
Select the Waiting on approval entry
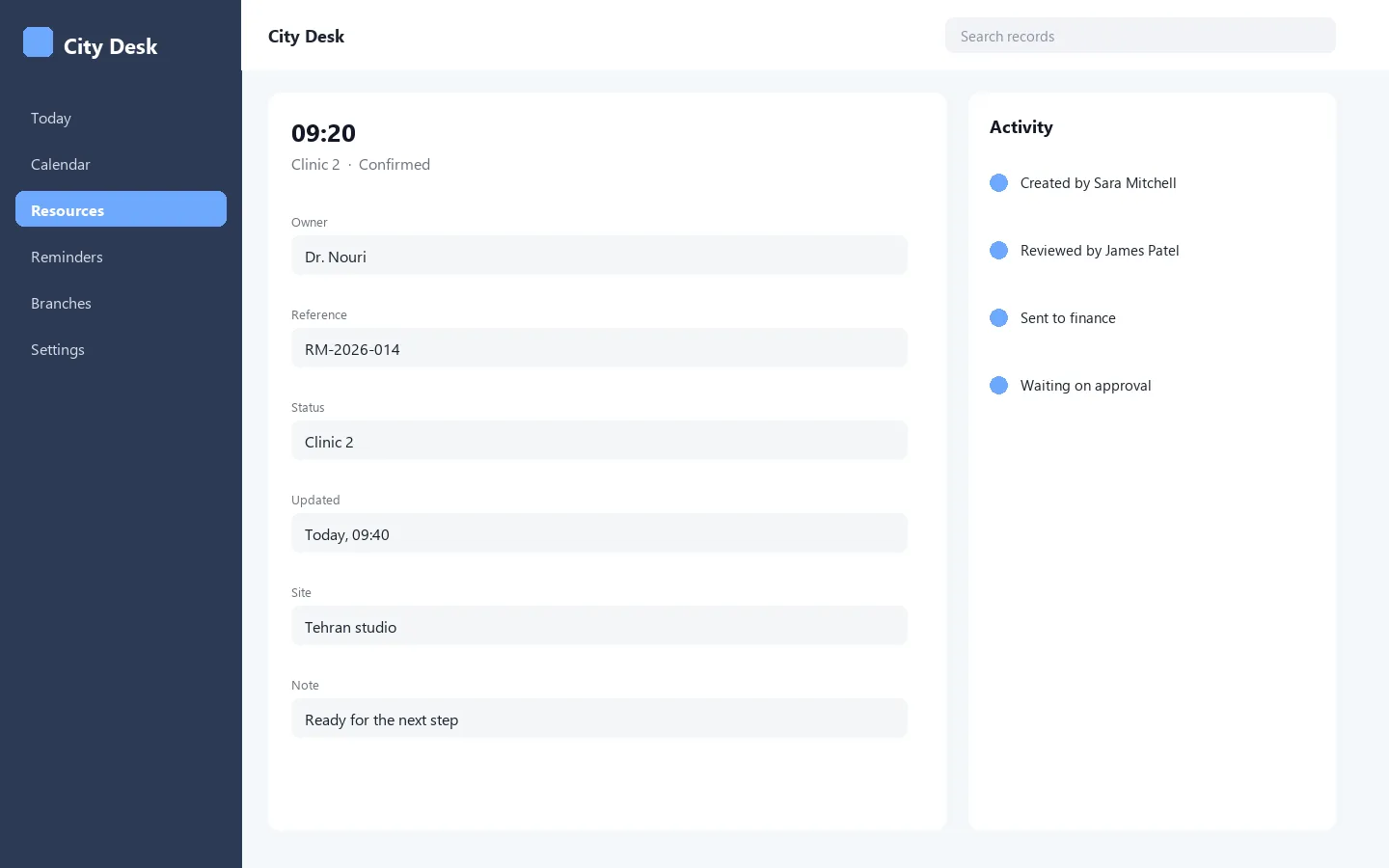click(x=1085, y=386)
